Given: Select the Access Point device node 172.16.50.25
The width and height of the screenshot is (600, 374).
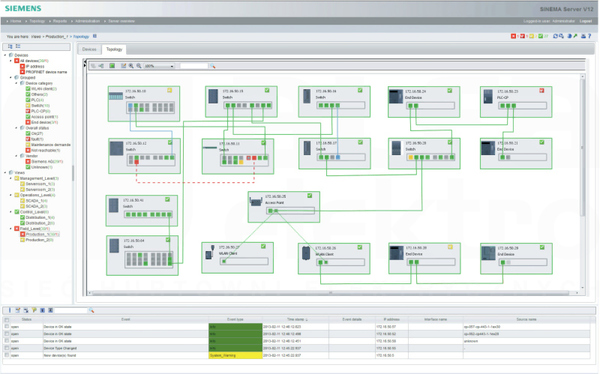Looking at the screenshot, I should [284, 207].
